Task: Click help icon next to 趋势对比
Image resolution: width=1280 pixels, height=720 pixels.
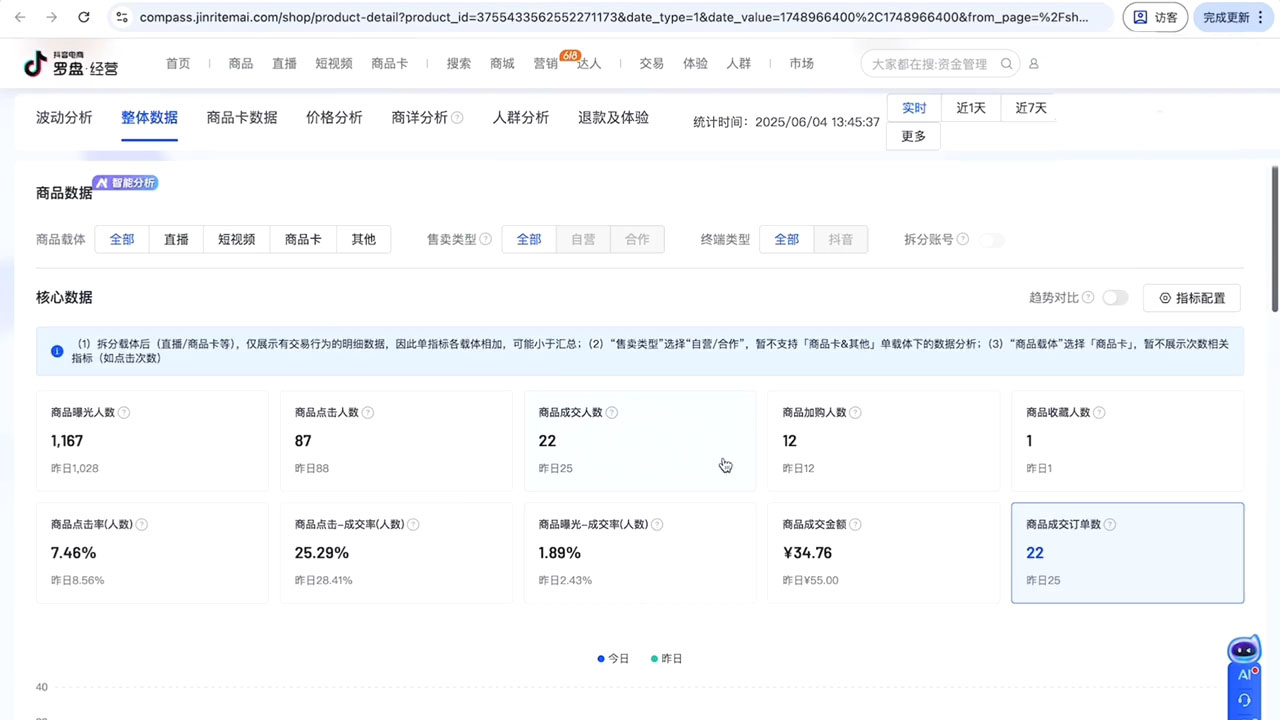Action: (x=1088, y=298)
